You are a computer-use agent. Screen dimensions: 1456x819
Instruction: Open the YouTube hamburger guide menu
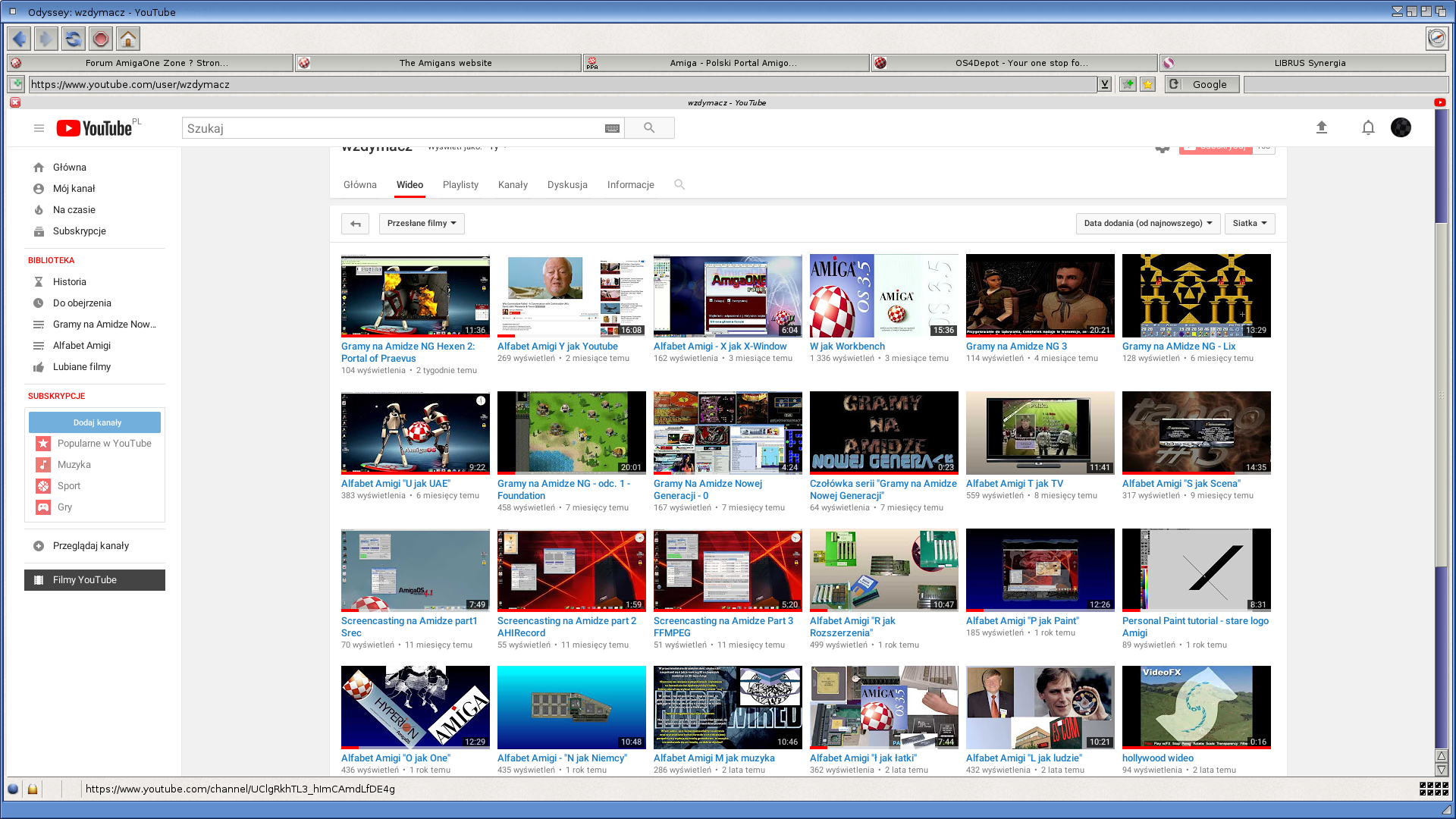tap(39, 128)
